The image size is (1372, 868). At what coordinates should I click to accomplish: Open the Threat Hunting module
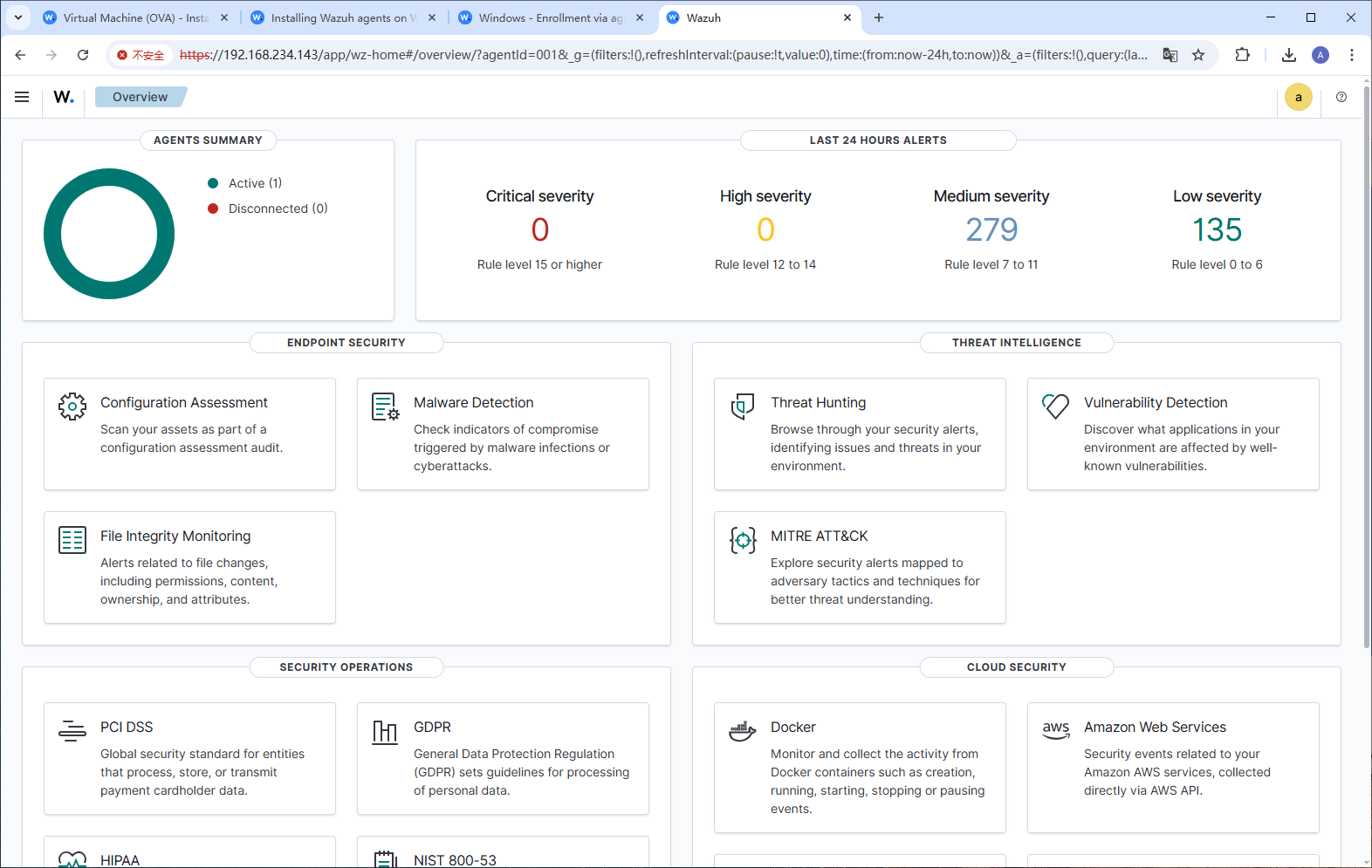coord(860,434)
